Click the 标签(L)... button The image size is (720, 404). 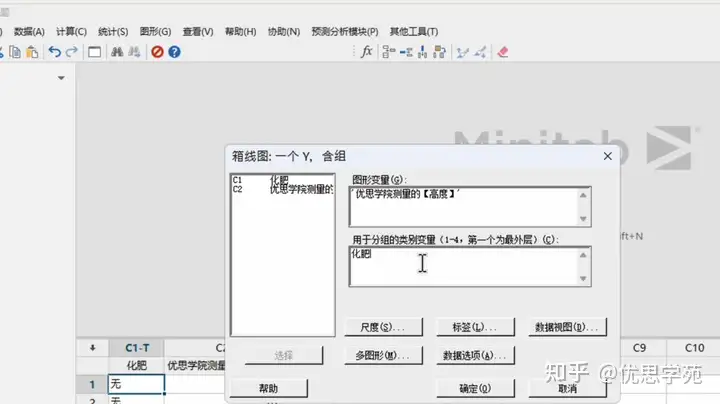click(475, 327)
